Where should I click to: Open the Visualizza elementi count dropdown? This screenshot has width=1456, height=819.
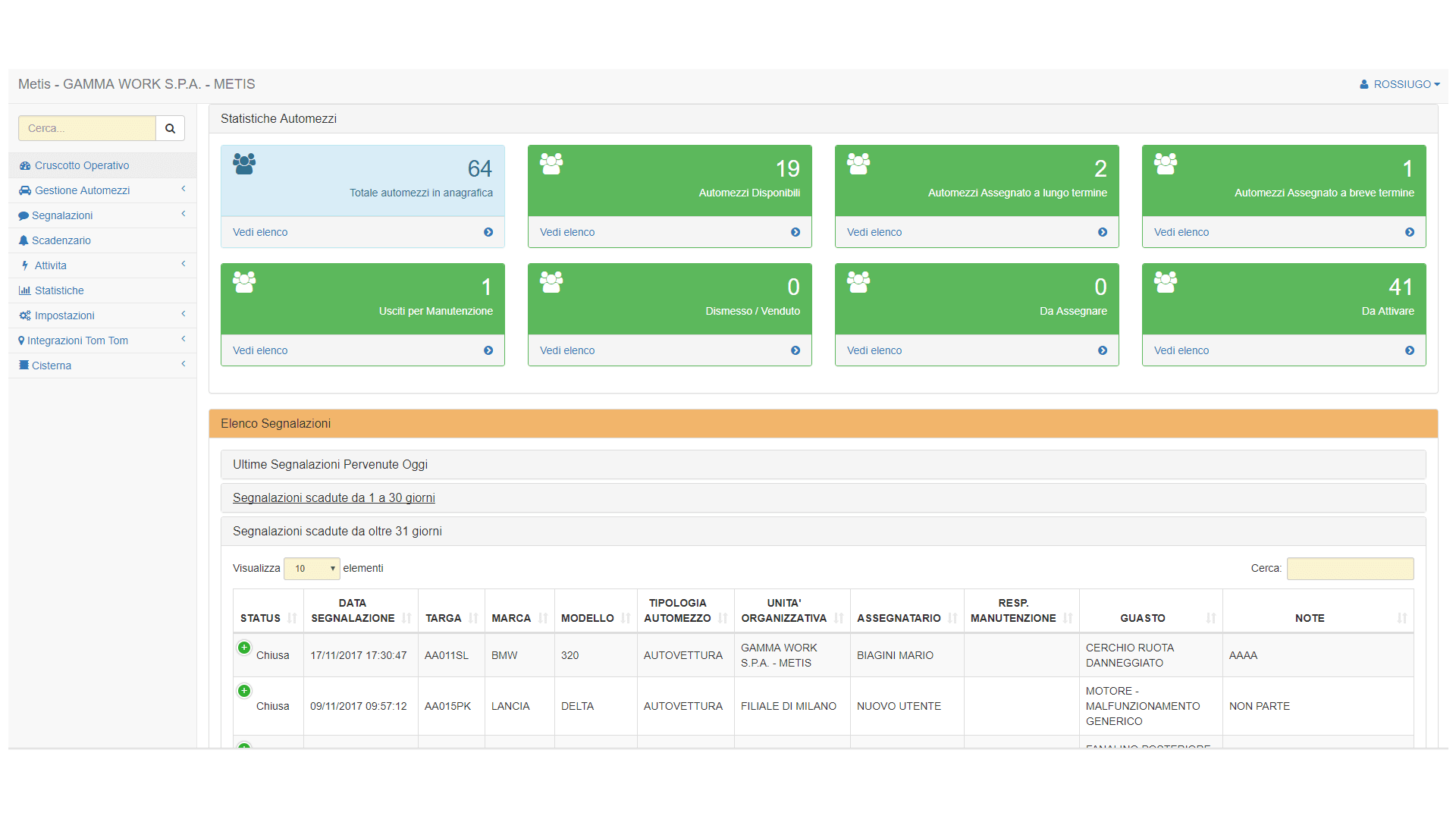(312, 568)
